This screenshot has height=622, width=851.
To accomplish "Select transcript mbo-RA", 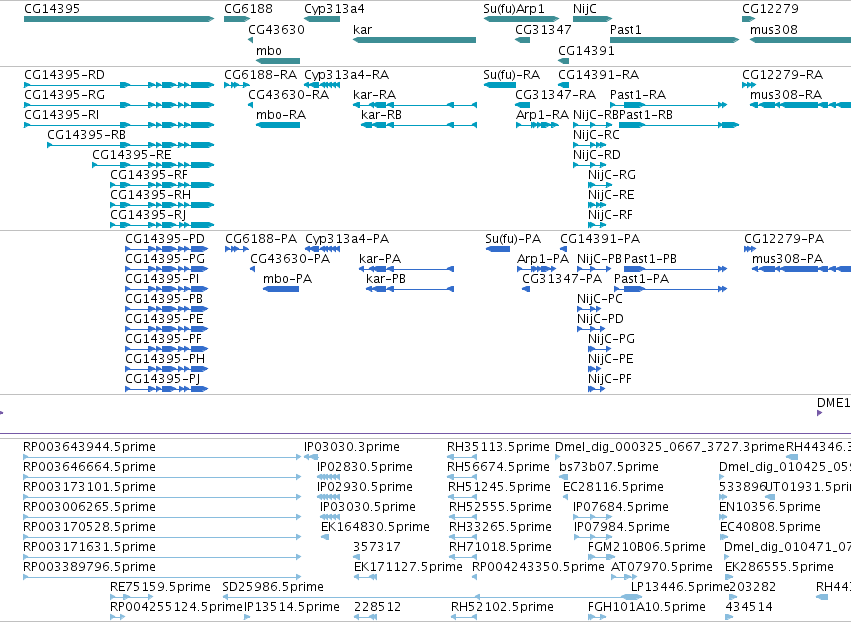I will click(x=281, y=115).
